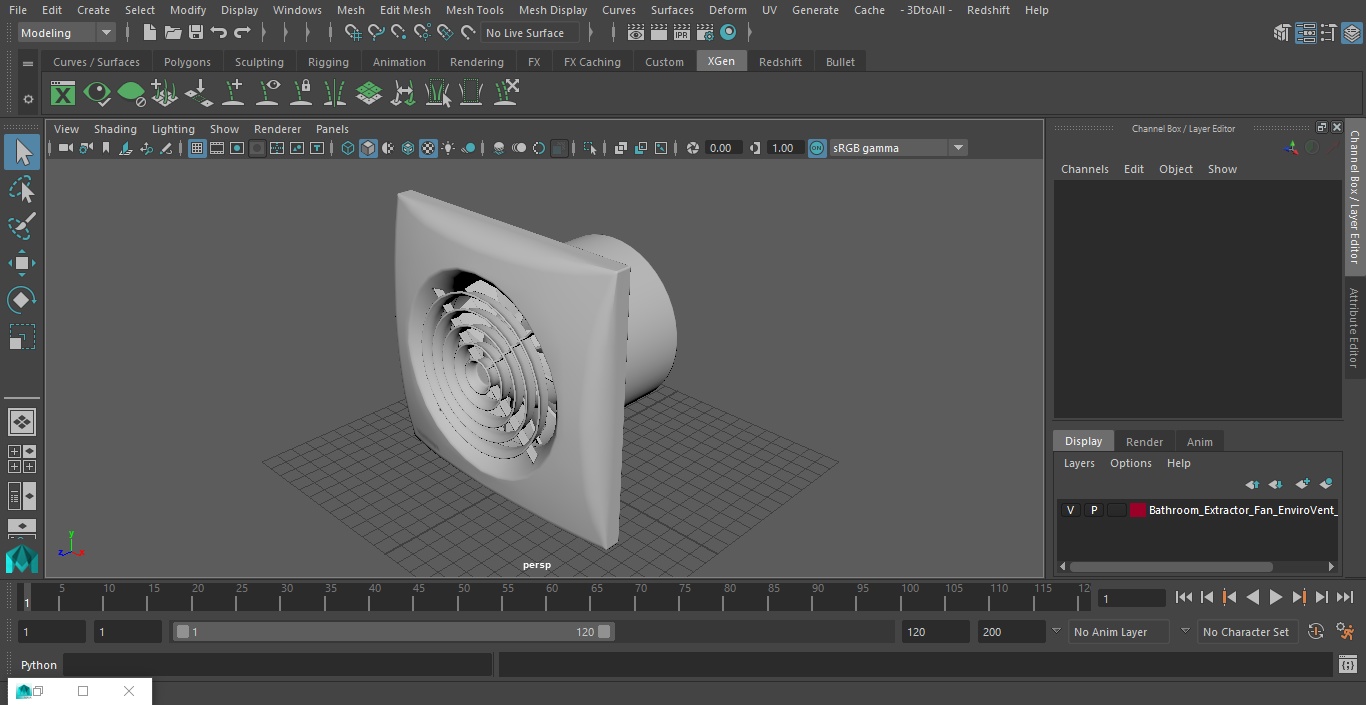Click the Hypershade sphere icon
1366x705 pixels.
coord(728,33)
